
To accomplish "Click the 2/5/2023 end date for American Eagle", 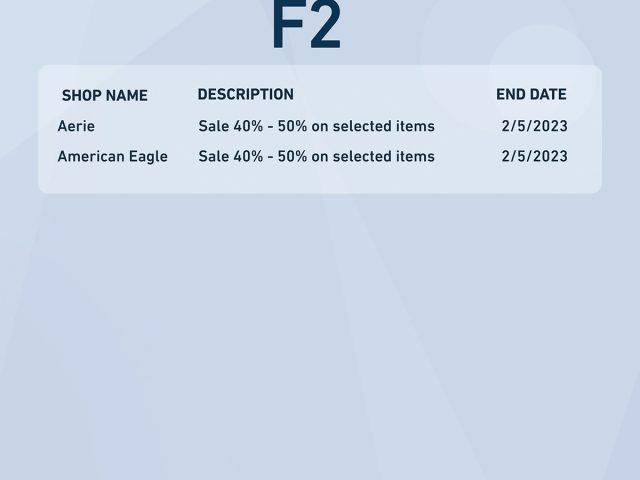I will 535,156.
